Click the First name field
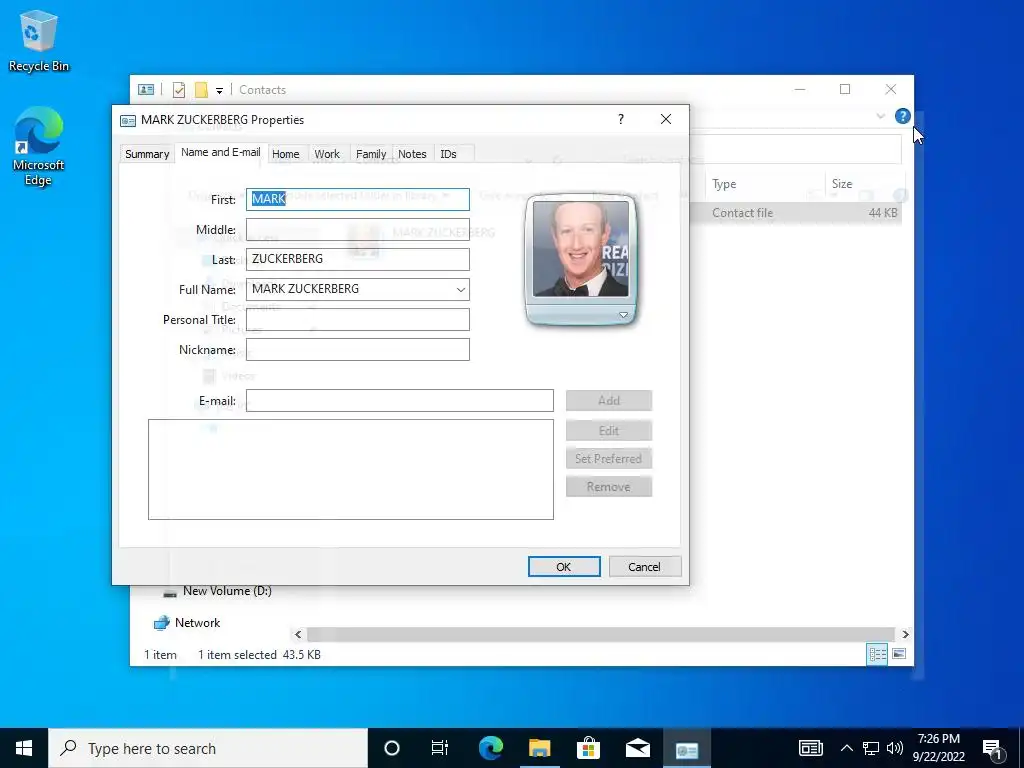 point(357,199)
